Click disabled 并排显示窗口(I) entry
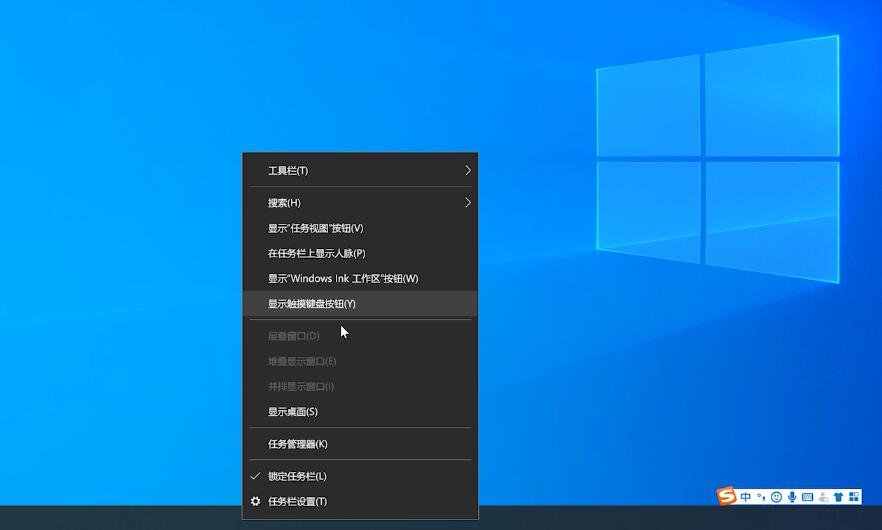882x530 pixels. [360, 387]
